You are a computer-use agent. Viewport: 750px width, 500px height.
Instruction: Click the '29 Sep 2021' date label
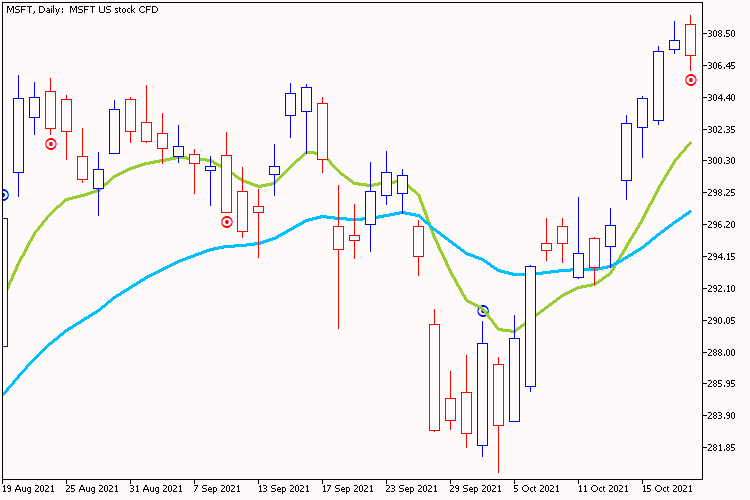coord(475,489)
